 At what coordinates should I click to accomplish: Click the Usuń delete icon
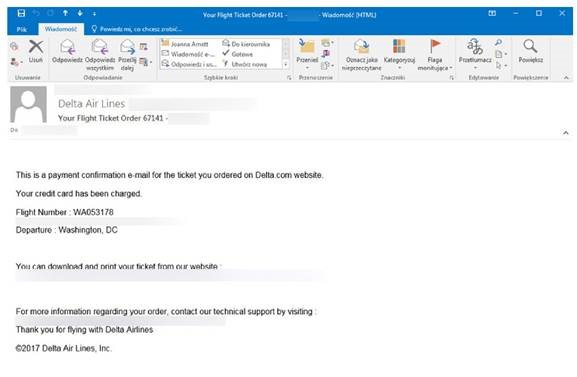(x=36, y=47)
